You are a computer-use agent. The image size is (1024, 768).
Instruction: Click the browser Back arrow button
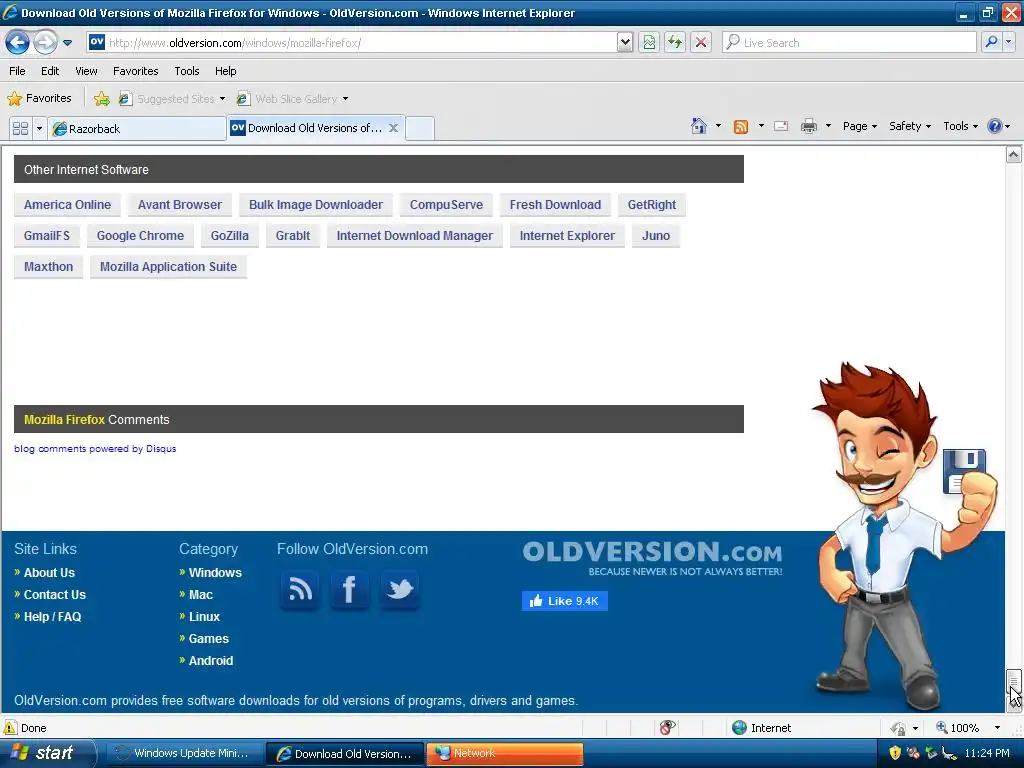pyautogui.click(x=18, y=43)
